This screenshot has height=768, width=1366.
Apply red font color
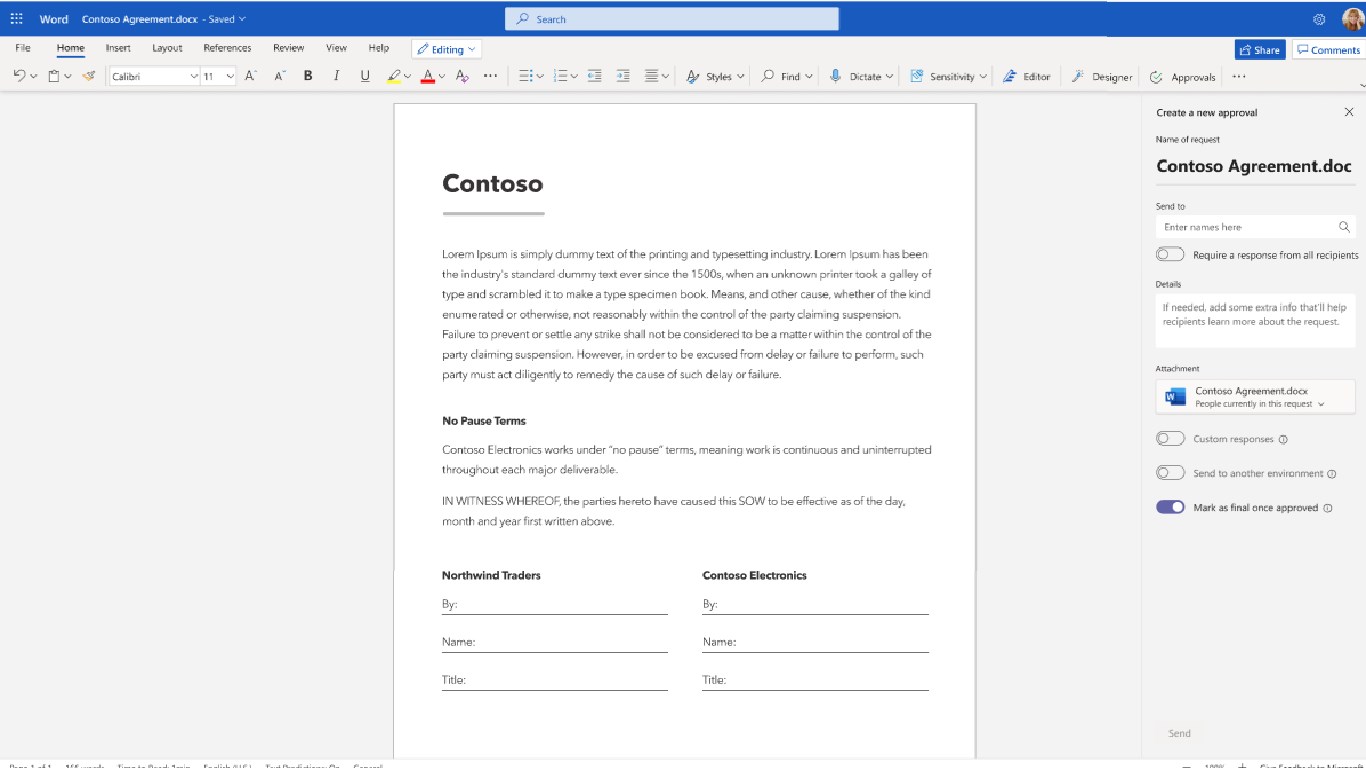428,76
